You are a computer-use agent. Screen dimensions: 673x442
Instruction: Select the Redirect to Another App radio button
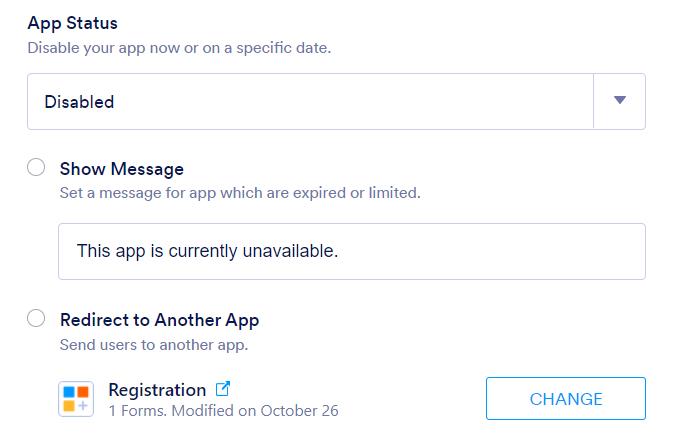click(x=36, y=319)
